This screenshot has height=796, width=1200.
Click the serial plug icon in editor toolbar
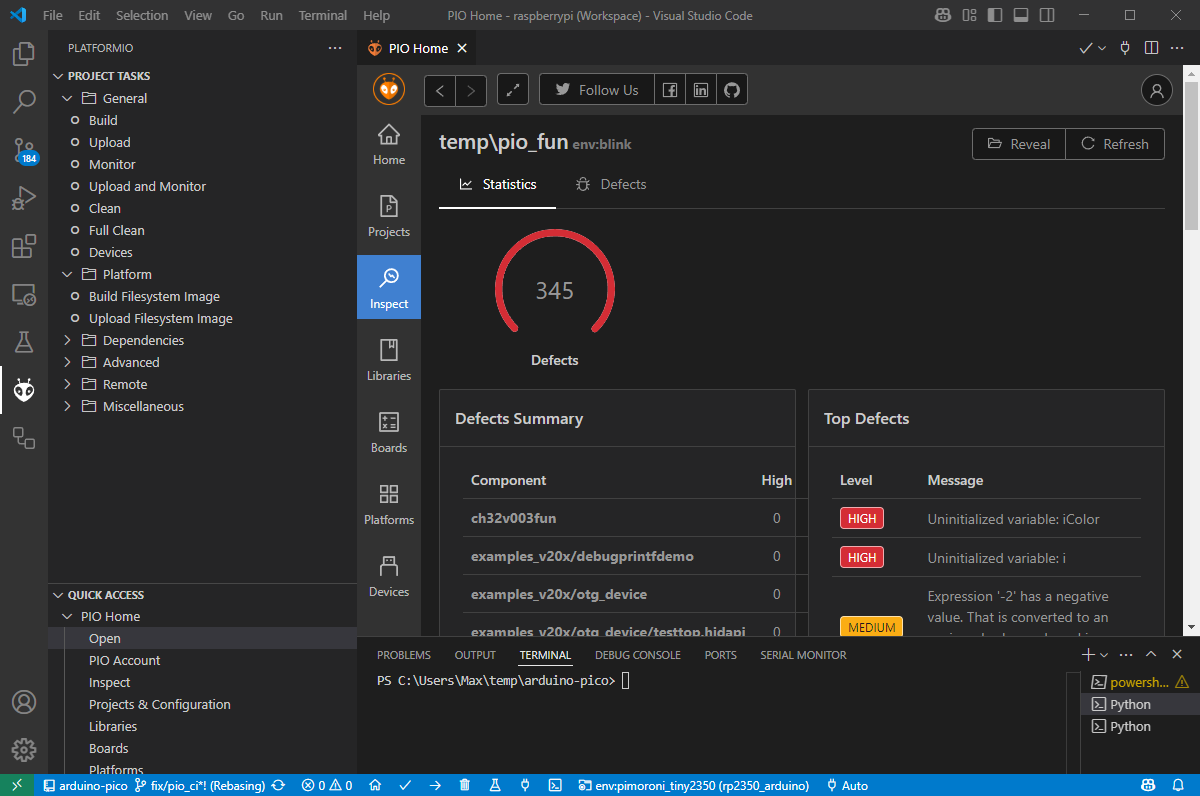click(1125, 48)
